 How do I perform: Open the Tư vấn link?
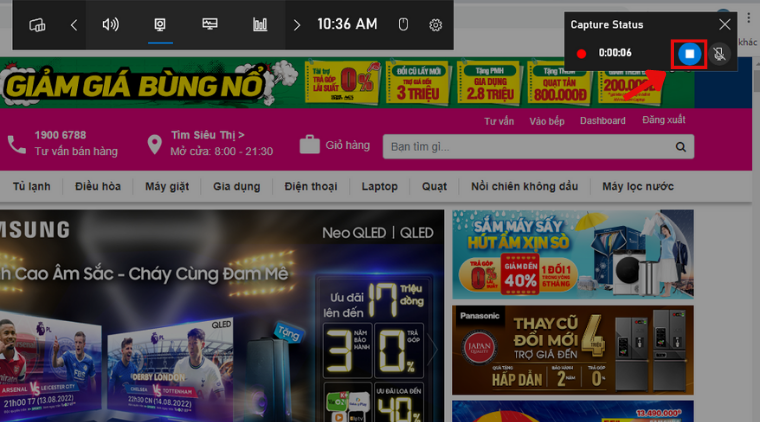pyautogui.click(x=499, y=121)
